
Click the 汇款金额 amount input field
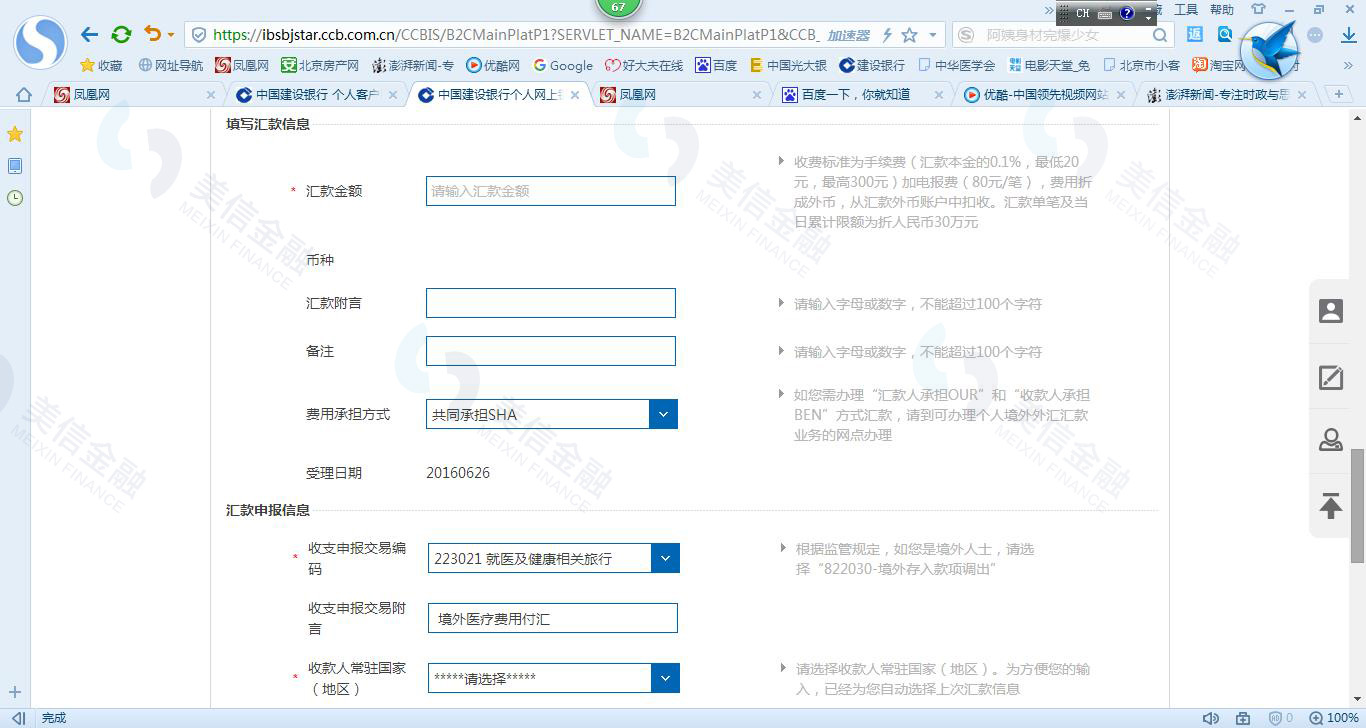[550, 191]
